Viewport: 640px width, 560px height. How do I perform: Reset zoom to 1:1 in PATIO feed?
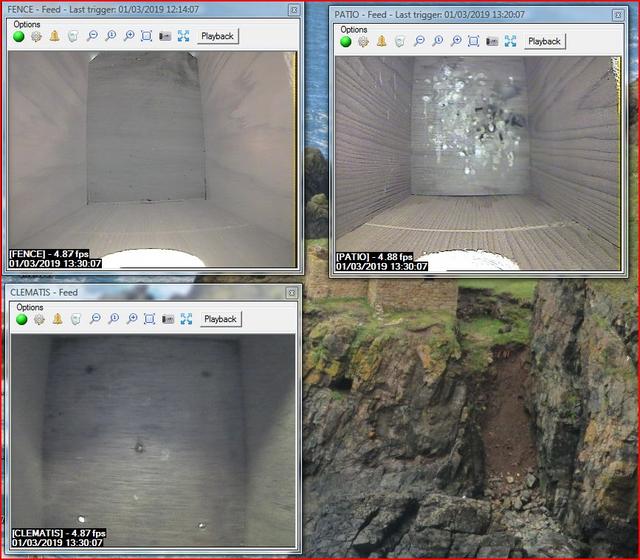438,41
